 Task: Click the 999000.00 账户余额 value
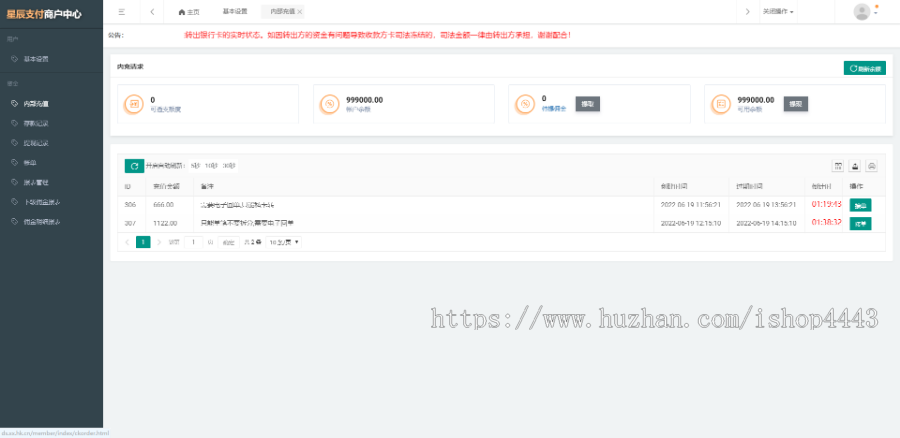point(364,100)
